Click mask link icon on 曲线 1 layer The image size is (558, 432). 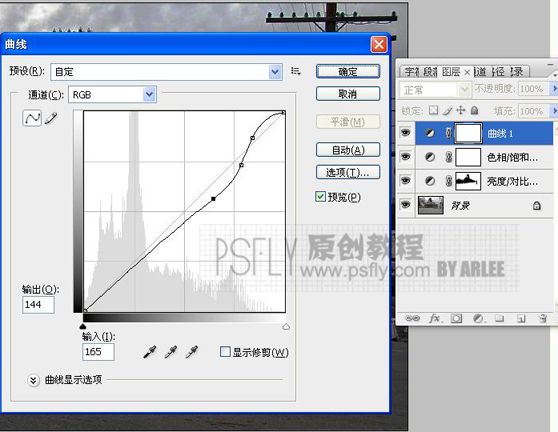[x=449, y=133]
